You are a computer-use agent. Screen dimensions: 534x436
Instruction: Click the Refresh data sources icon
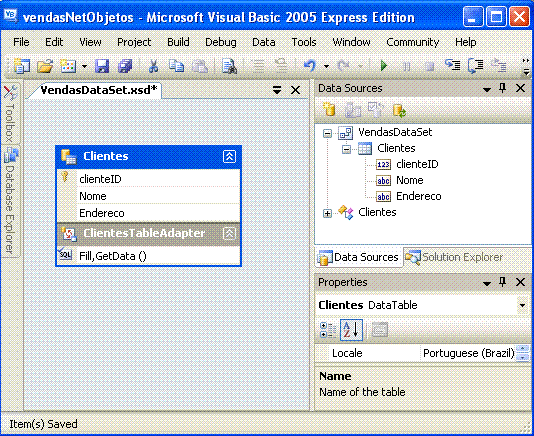399,110
